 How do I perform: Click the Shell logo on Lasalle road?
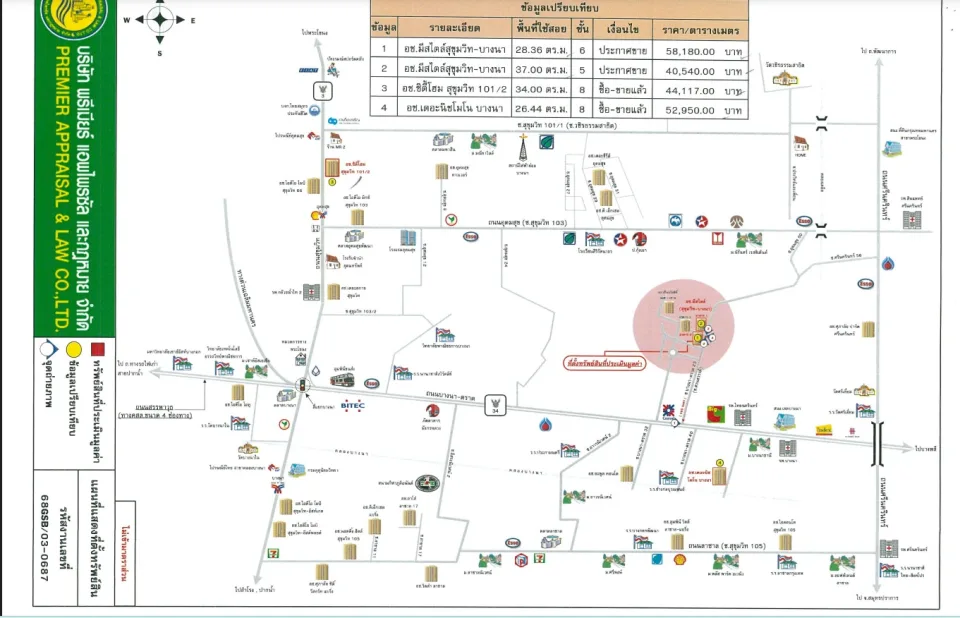(x=679, y=559)
